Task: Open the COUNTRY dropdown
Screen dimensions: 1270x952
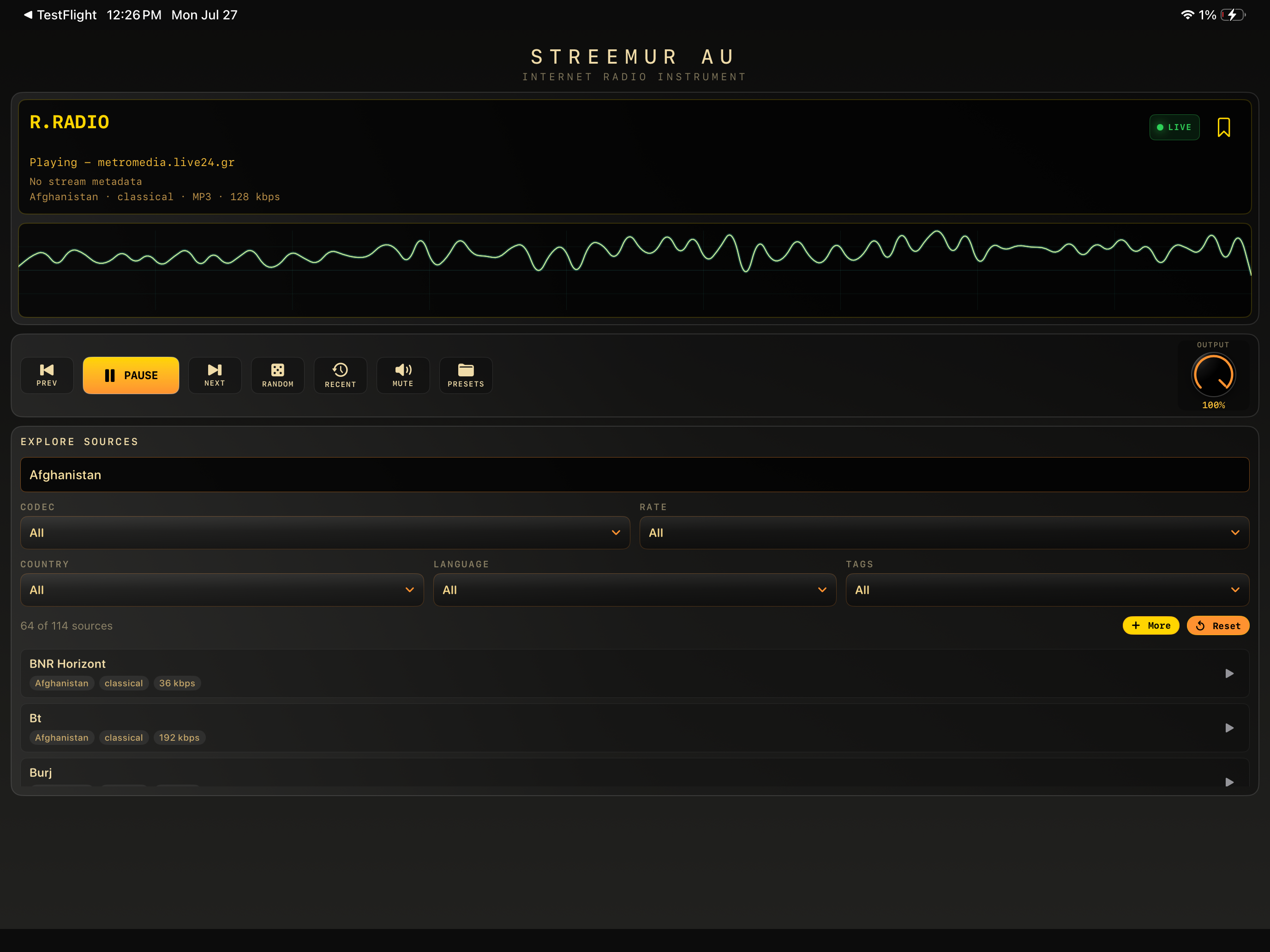Action: (x=222, y=590)
